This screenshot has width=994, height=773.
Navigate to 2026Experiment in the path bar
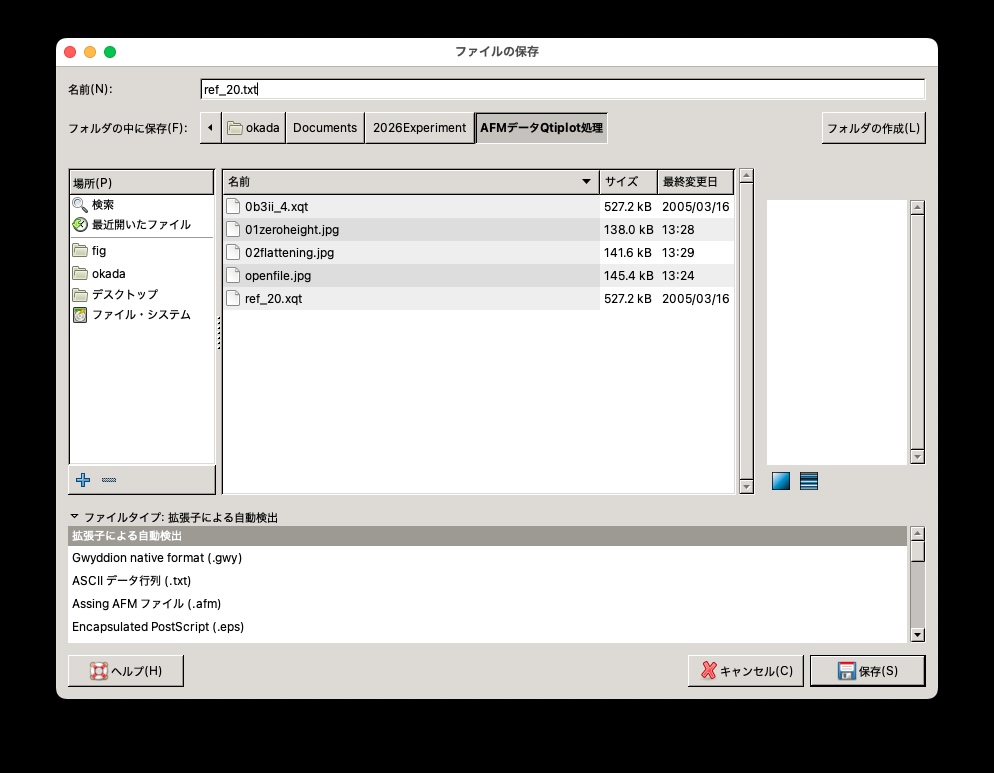tap(420, 127)
